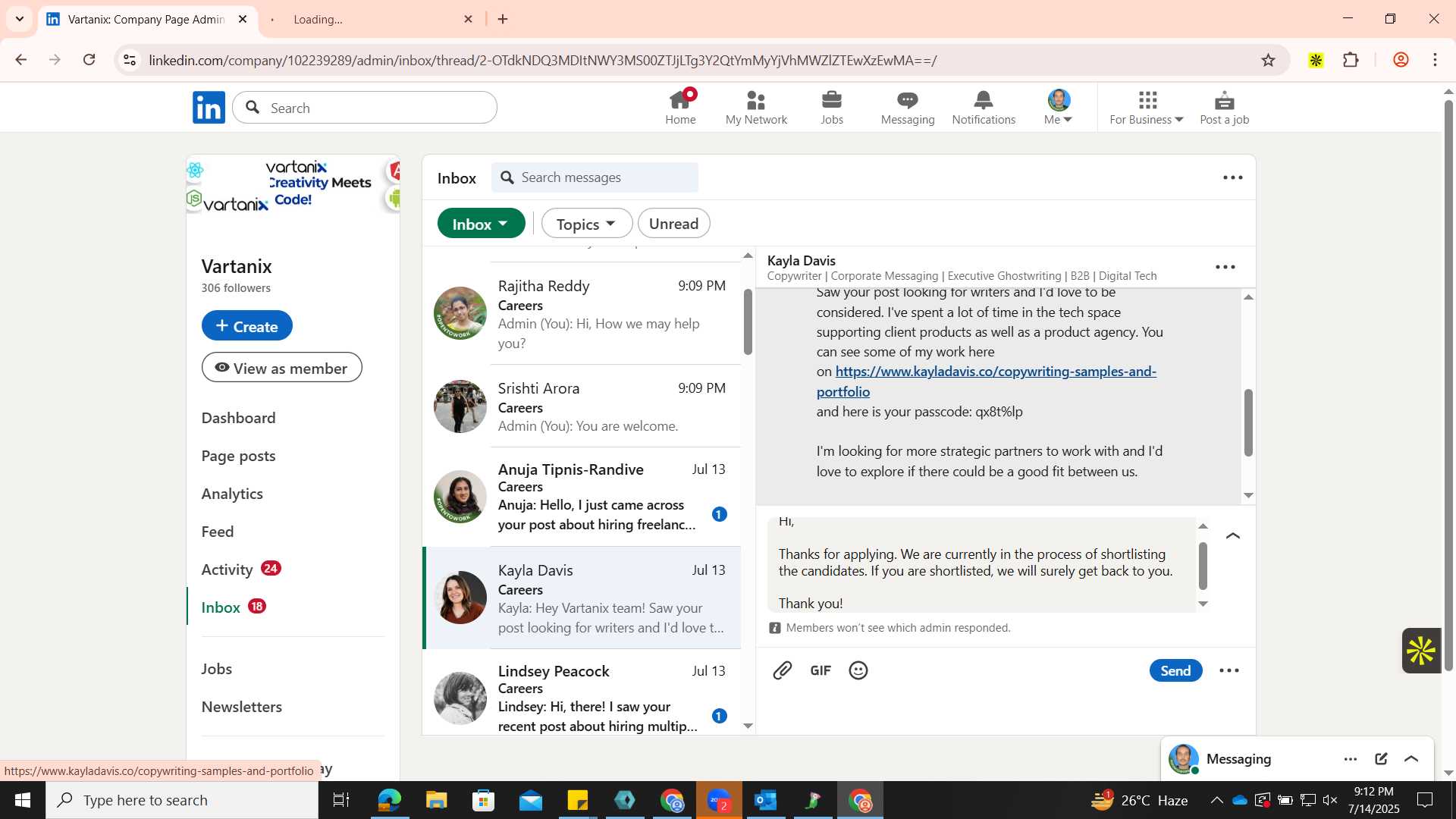
Task: Reload the page
Action: coord(89,60)
